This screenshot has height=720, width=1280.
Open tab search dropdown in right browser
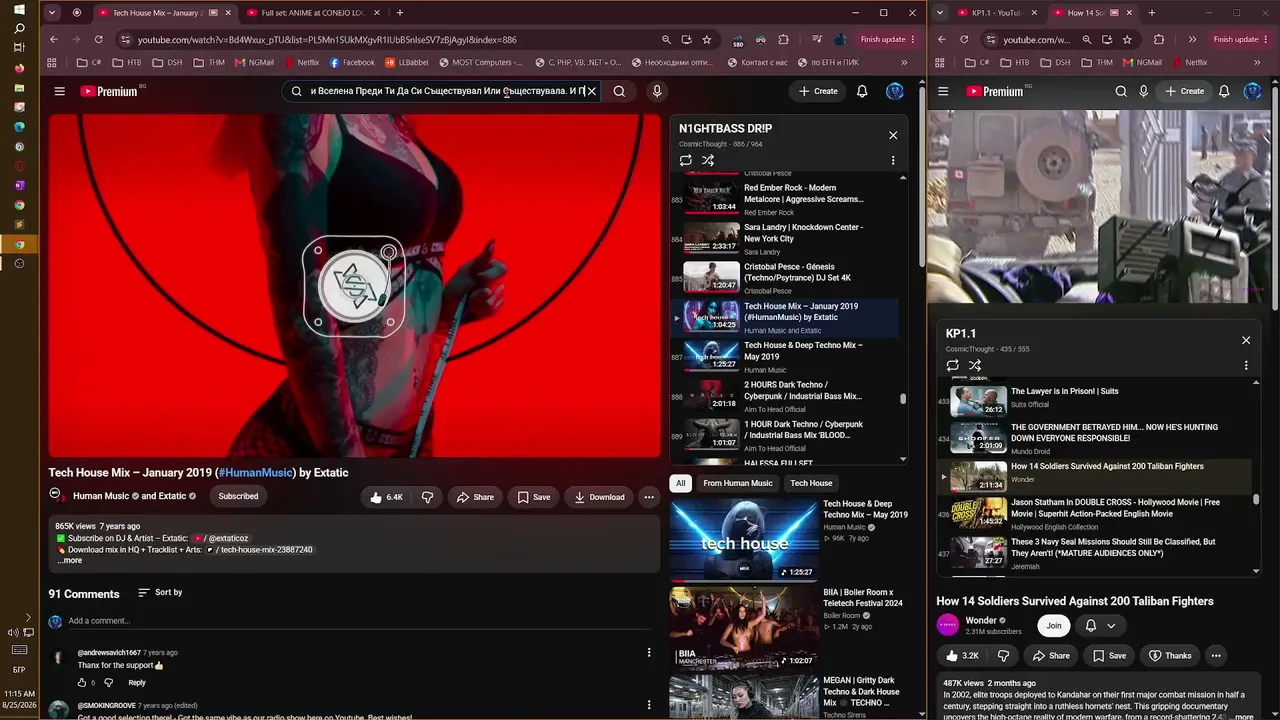click(940, 13)
